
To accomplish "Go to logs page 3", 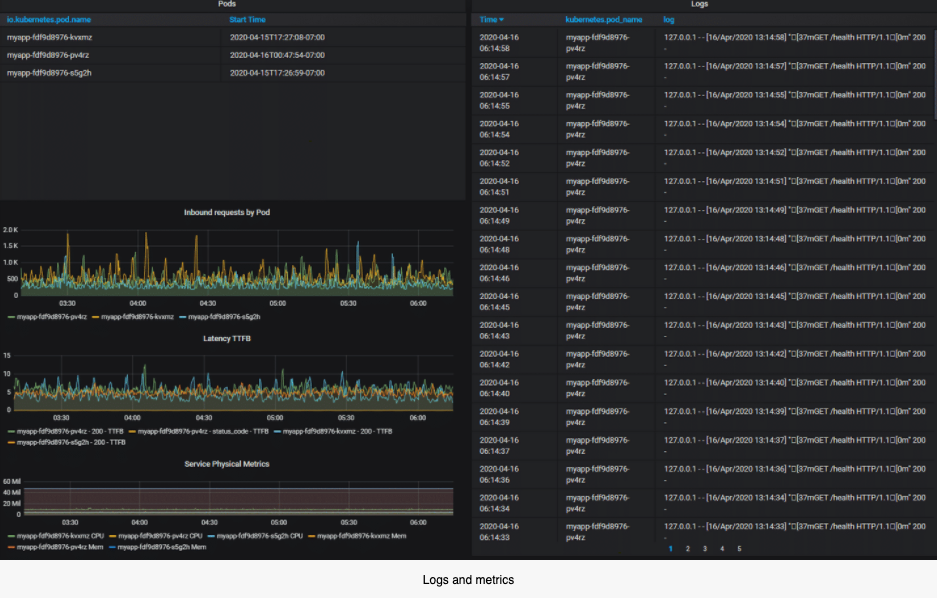I will [704, 548].
